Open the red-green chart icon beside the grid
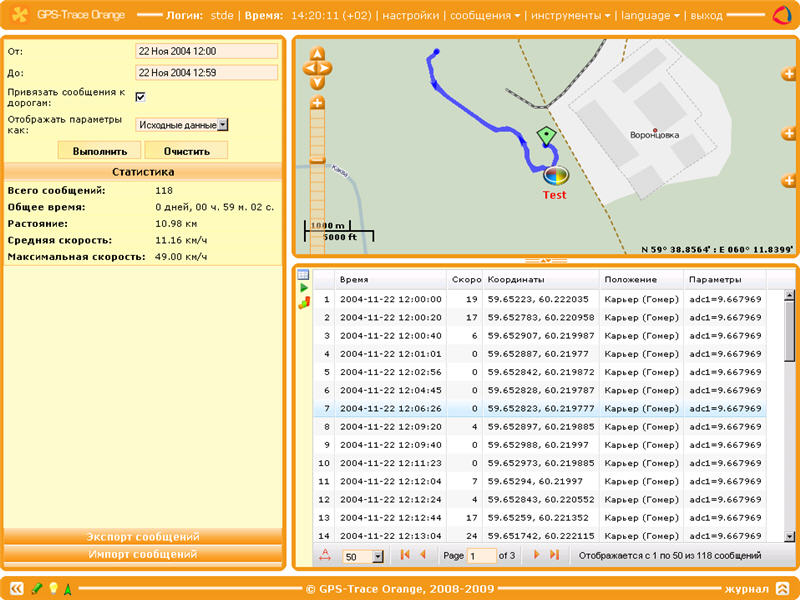800x600 pixels. click(304, 303)
